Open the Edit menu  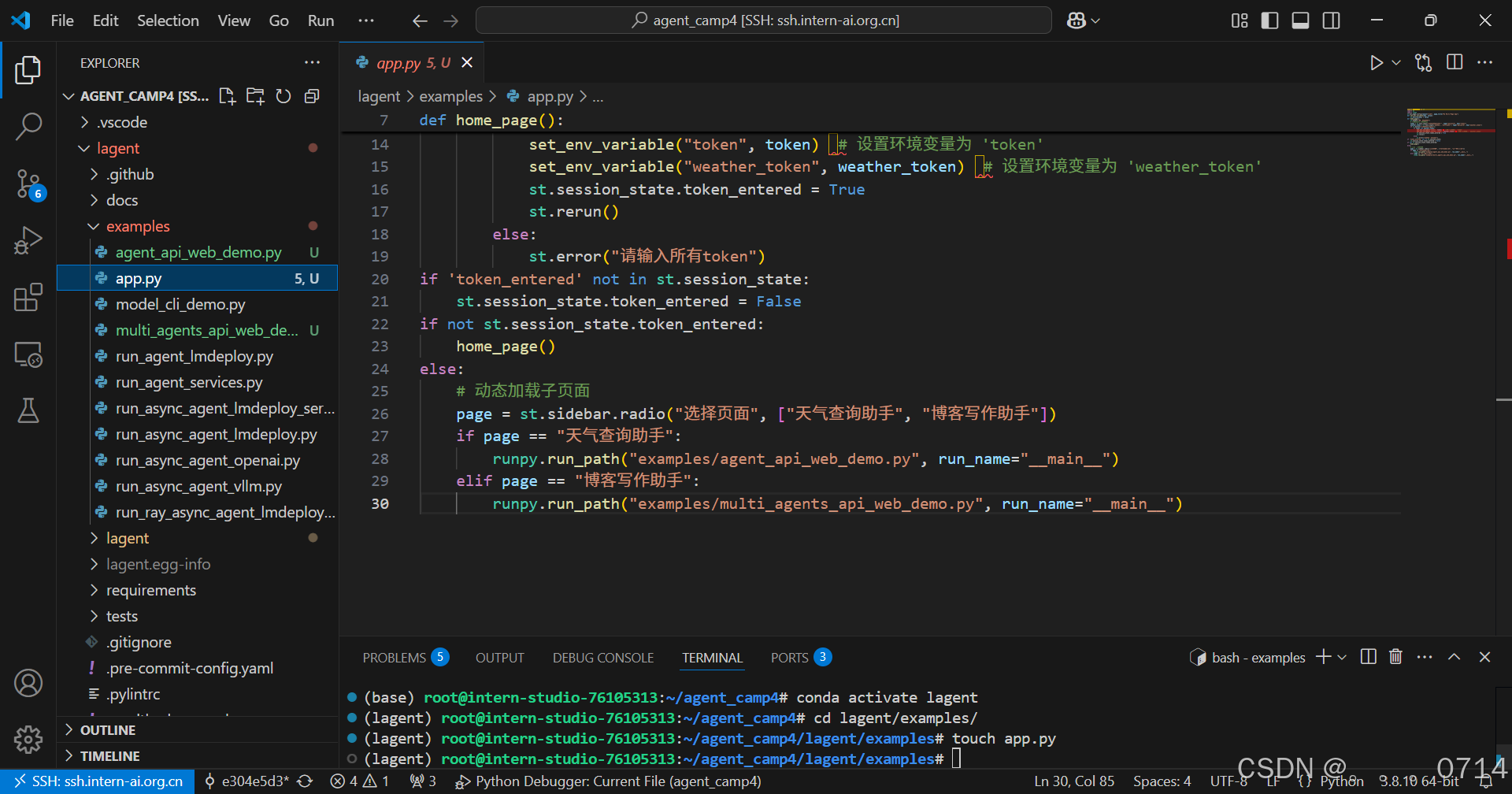pyautogui.click(x=106, y=20)
